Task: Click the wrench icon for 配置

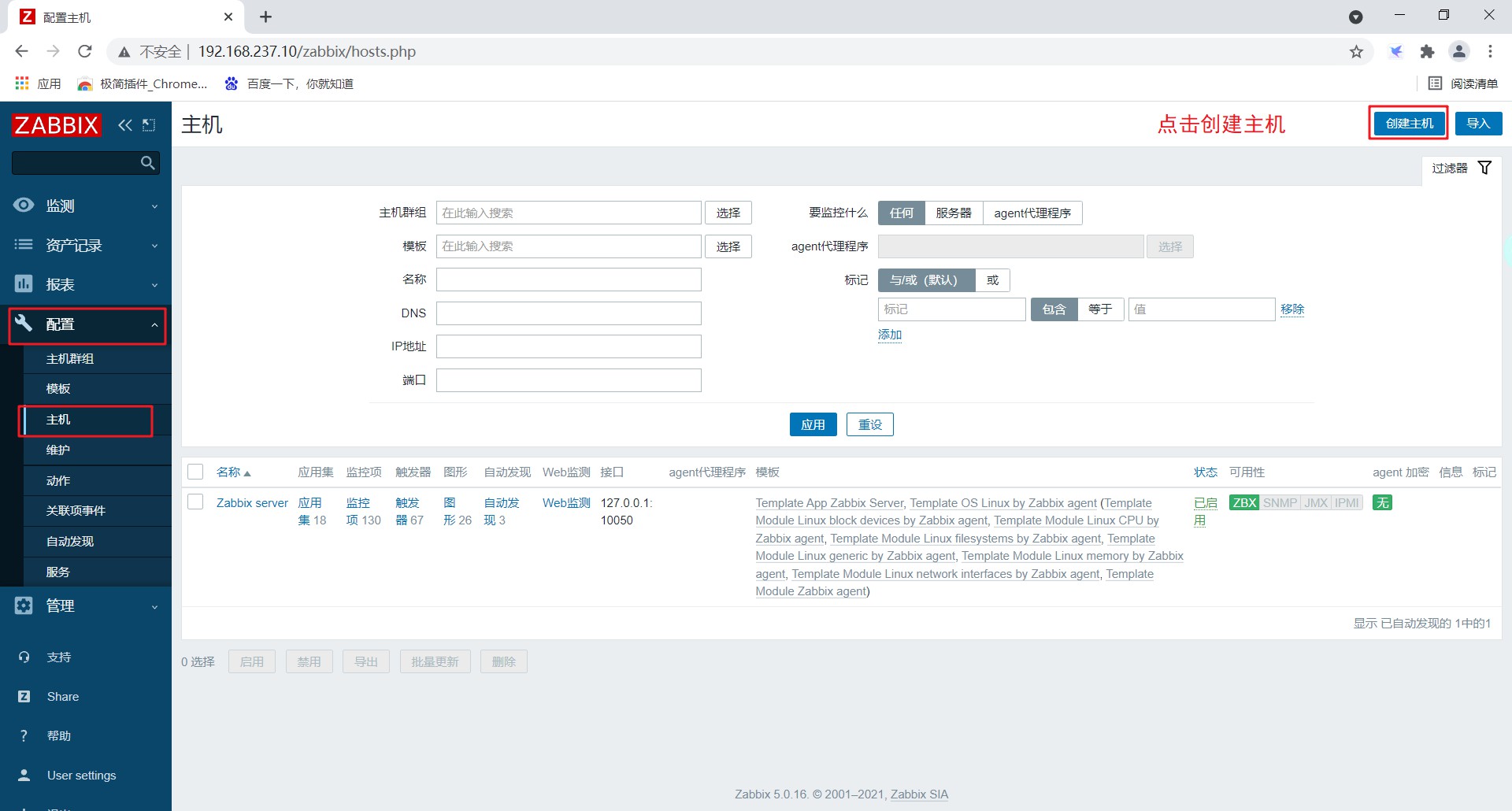Action: [x=24, y=324]
